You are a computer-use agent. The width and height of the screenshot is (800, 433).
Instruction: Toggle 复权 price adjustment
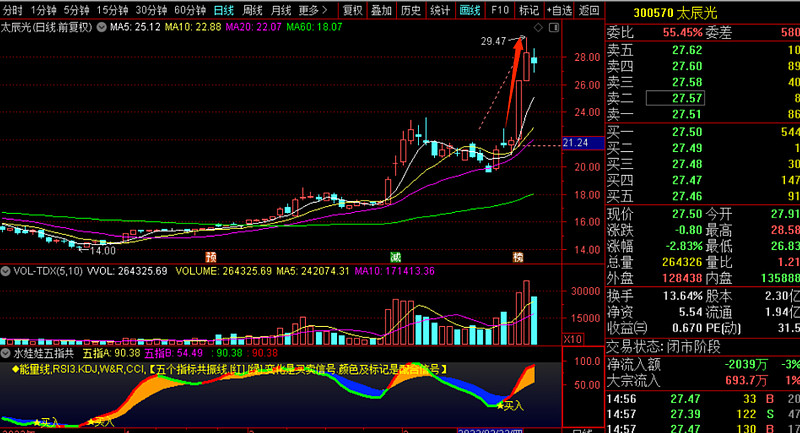353,10
